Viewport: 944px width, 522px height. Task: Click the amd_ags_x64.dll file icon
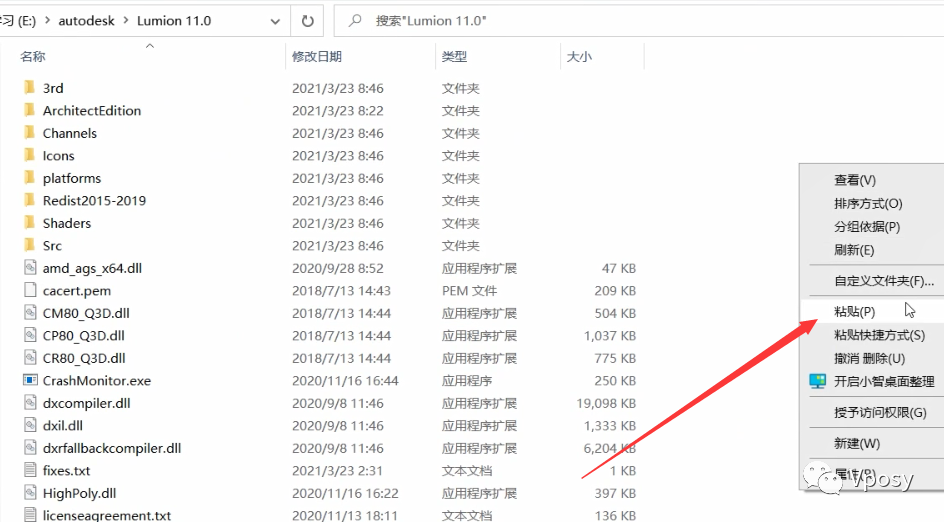coord(30,268)
